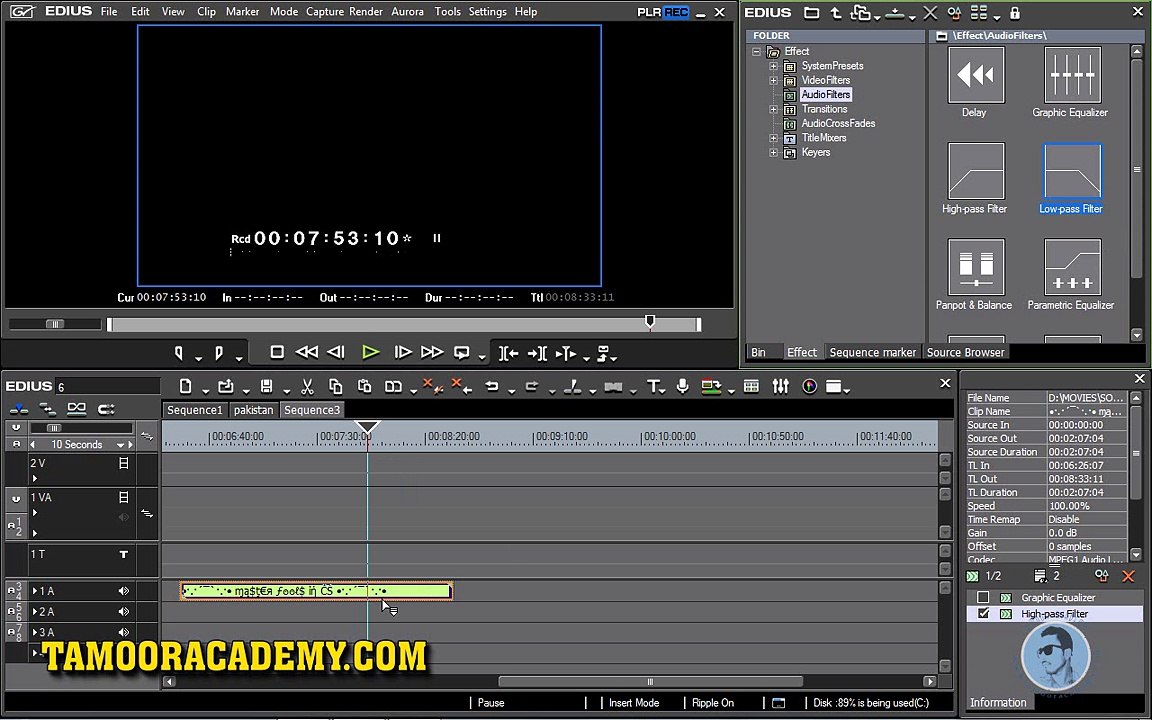Click the Undo icon
Image resolution: width=1152 pixels, height=720 pixels.
pos(492,386)
